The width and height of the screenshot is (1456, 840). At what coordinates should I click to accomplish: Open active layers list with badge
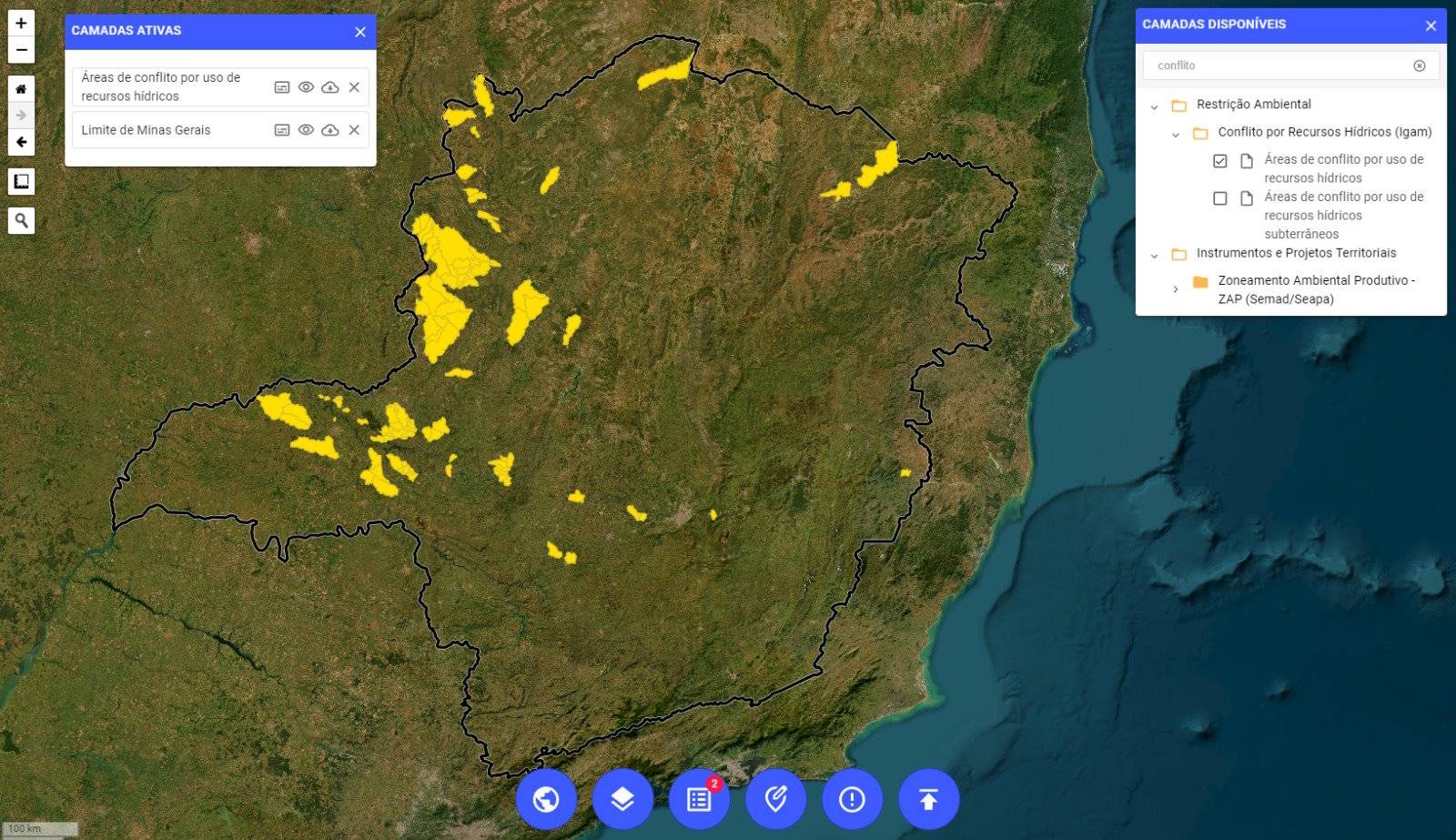699,799
